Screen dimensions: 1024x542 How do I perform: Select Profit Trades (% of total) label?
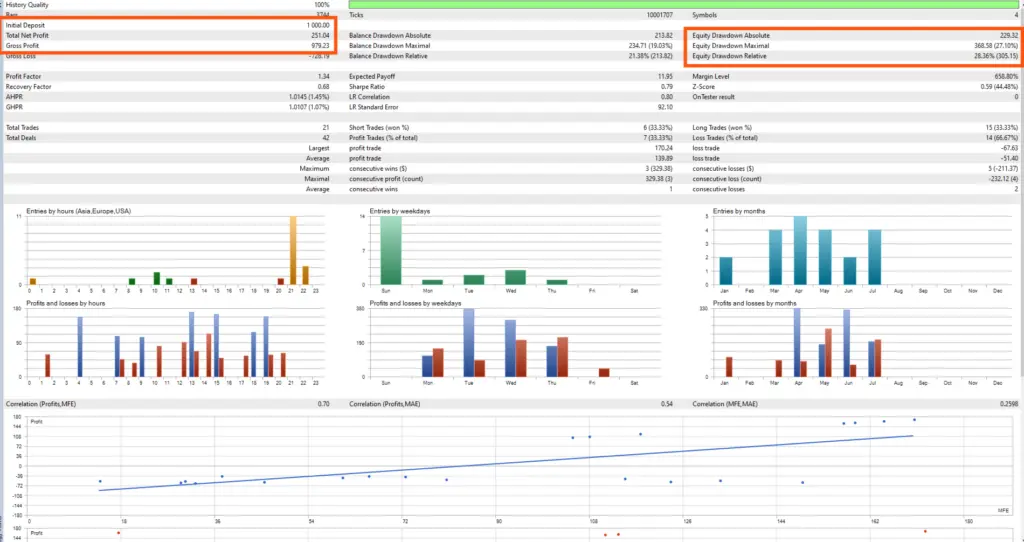(383, 138)
